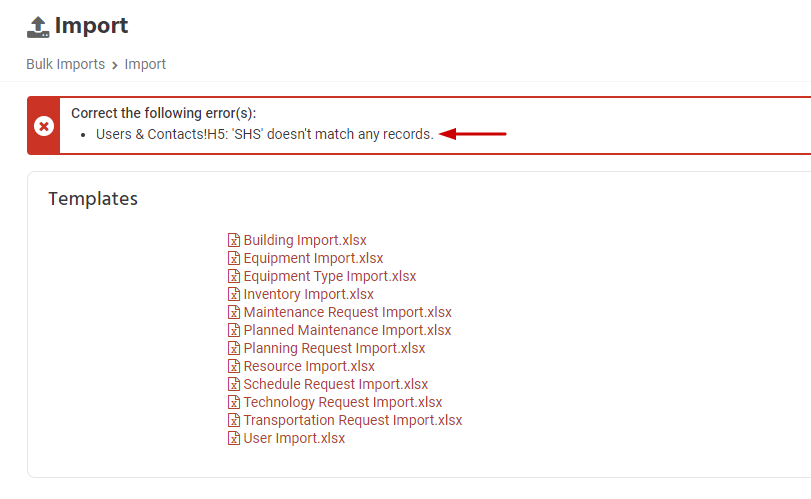Click the Excel icon beside Building Import.xlsx

[x=234, y=240]
